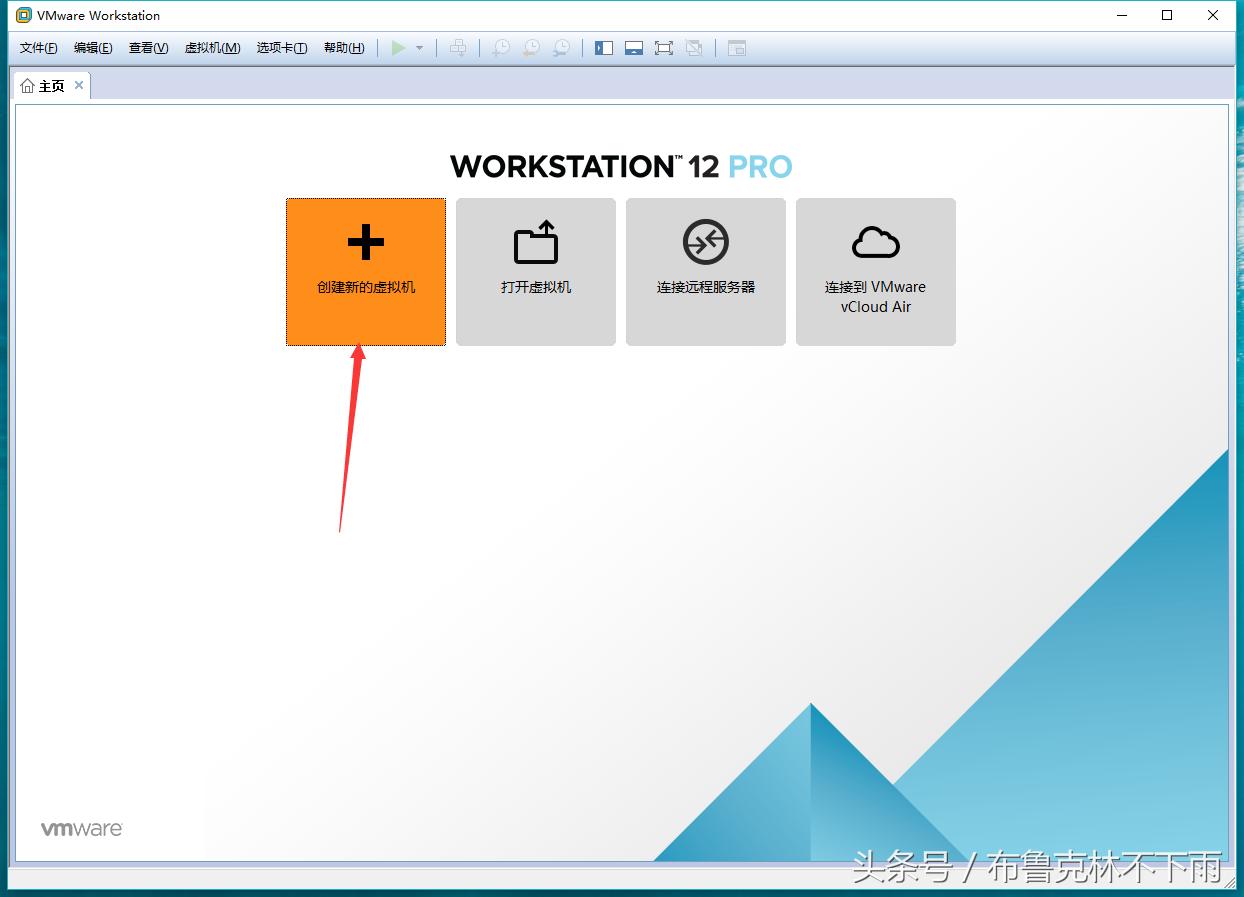The width and height of the screenshot is (1244, 897).
Task: Click the Unity mode toolbar icon
Action: coord(696,47)
